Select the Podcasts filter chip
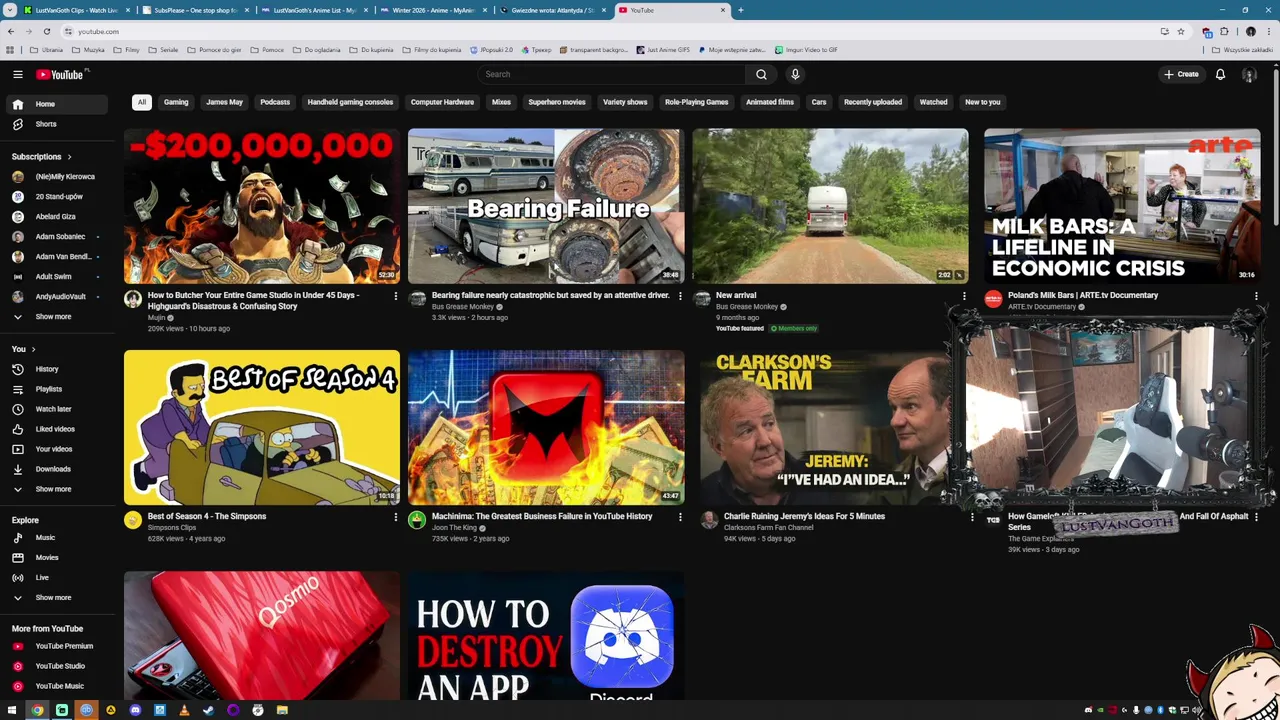The height and width of the screenshot is (720, 1280). [x=275, y=102]
